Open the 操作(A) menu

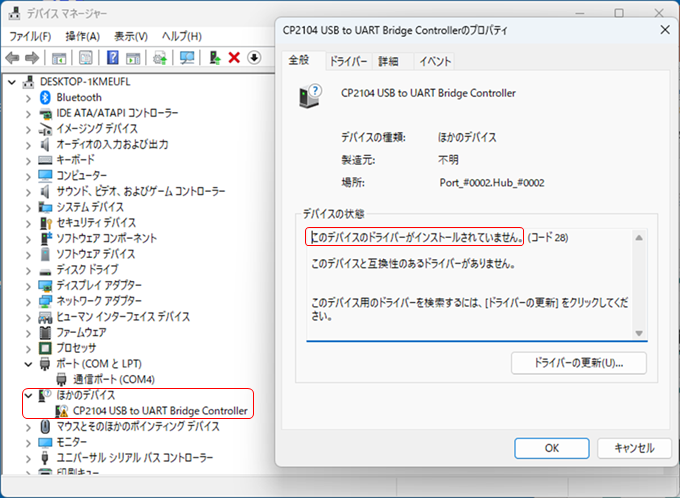[82, 36]
